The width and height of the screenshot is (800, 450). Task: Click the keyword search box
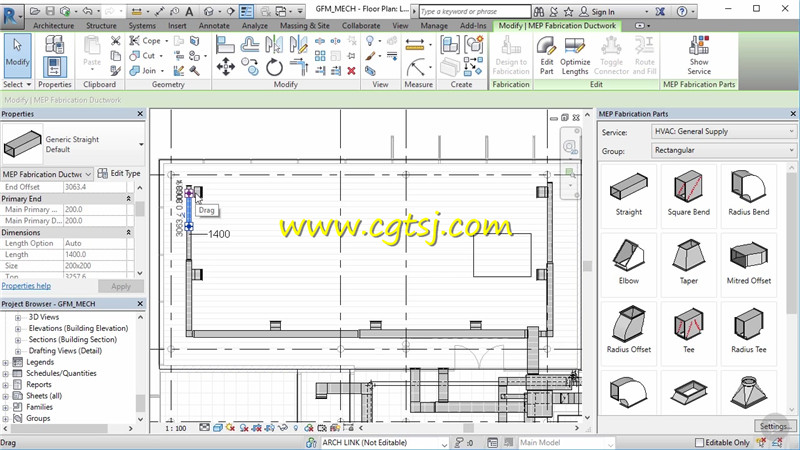pyautogui.click(x=474, y=11)
